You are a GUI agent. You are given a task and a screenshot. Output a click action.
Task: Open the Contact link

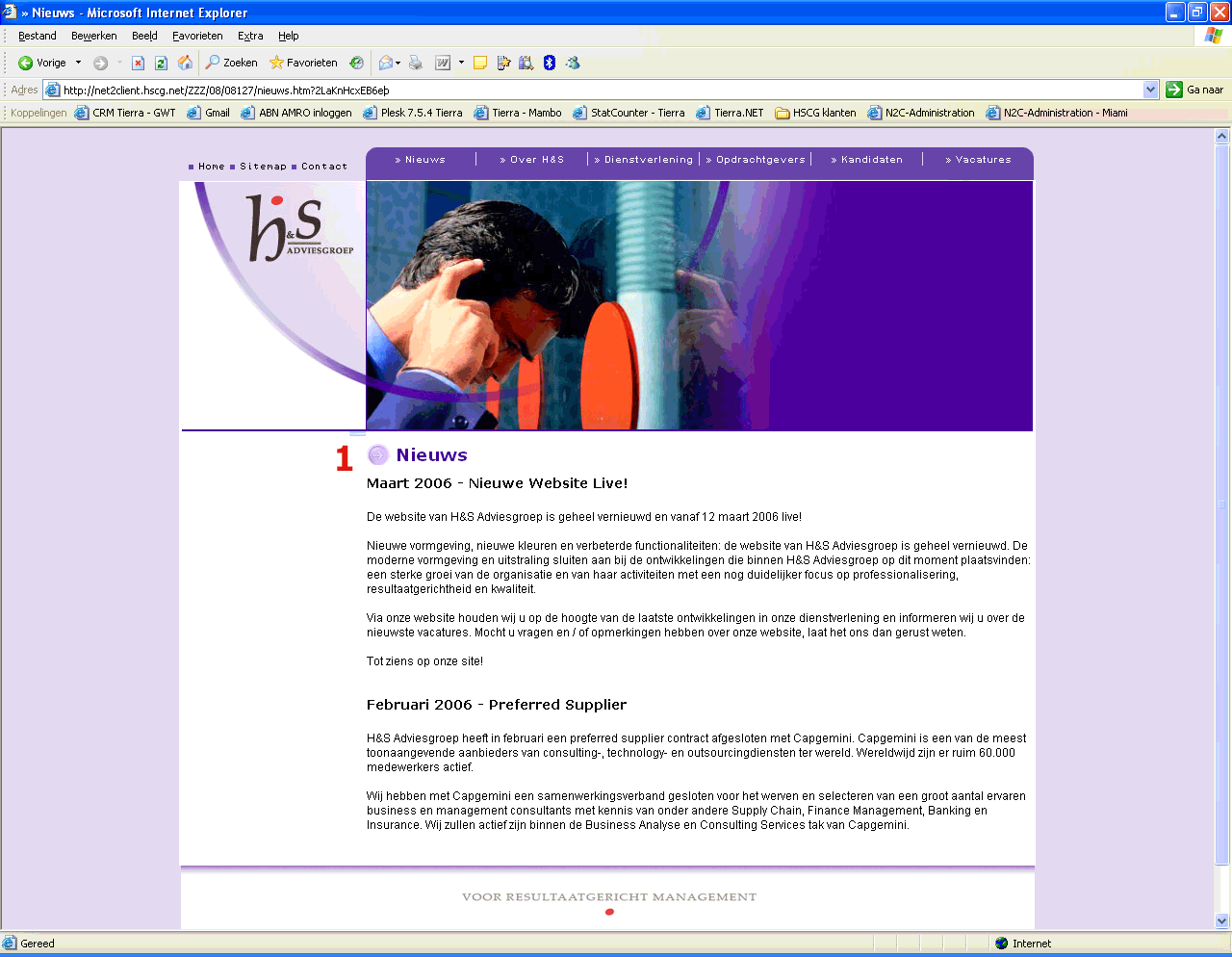tap(324, 167)
